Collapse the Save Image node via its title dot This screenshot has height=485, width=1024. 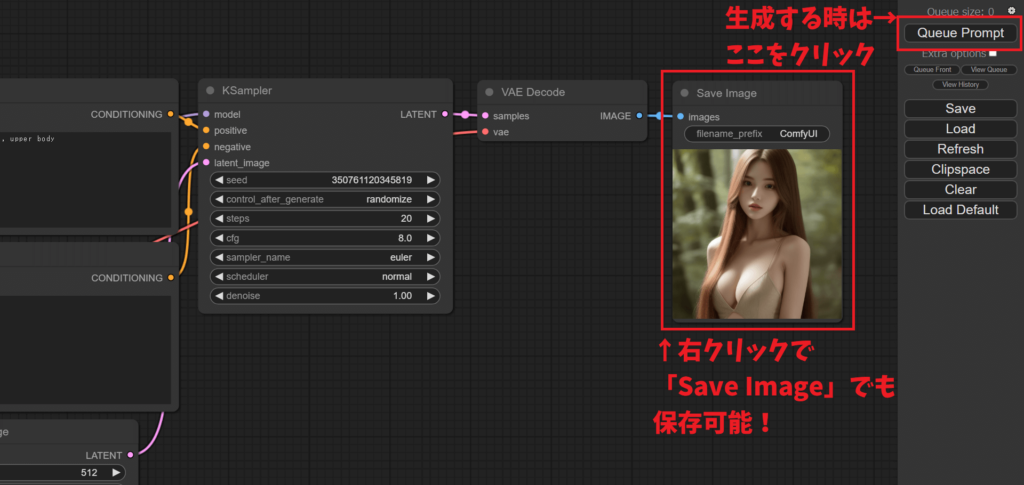684,93
